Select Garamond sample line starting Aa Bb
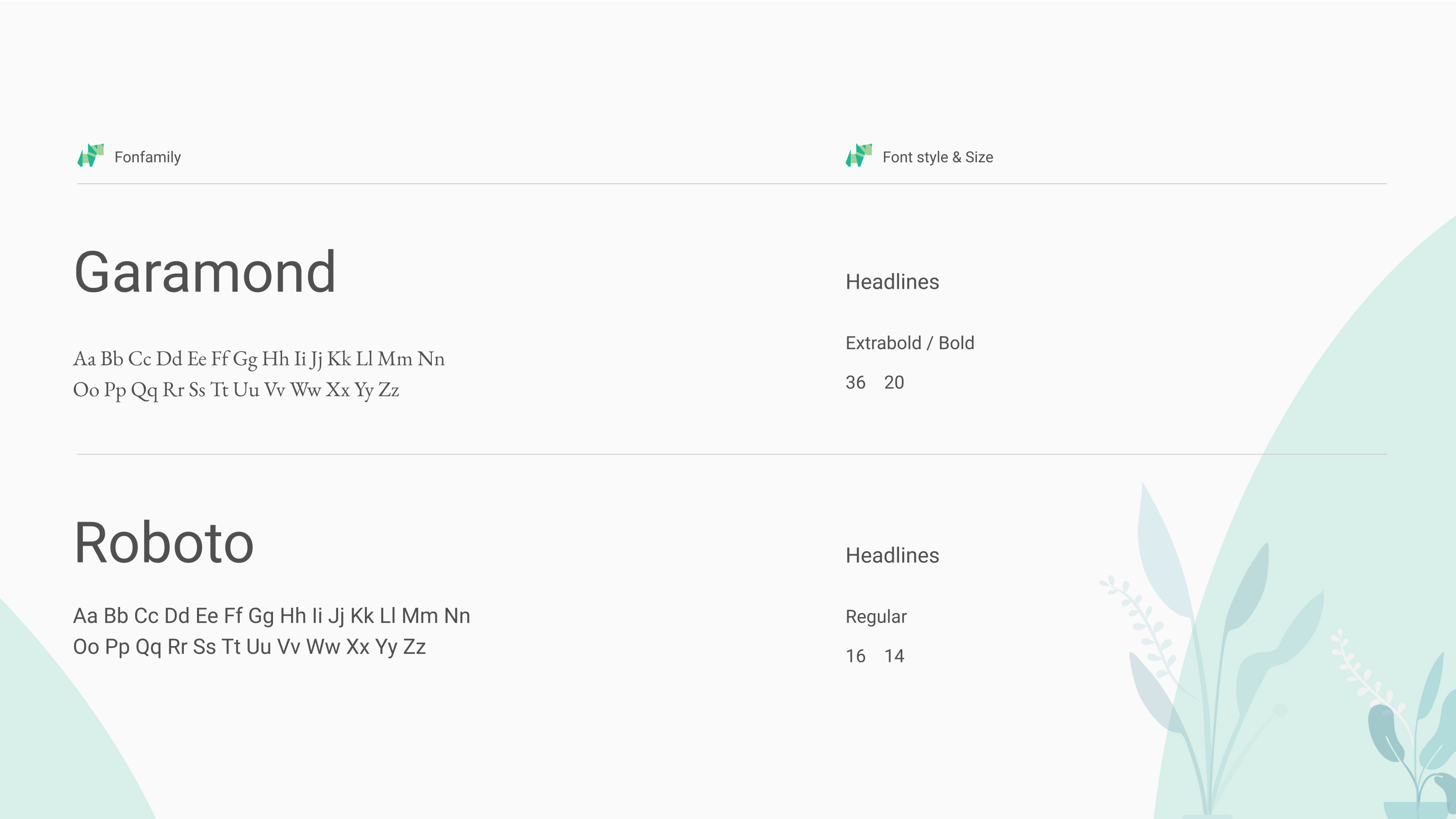This screenshot has height=819, width=1456. (259, 359)
